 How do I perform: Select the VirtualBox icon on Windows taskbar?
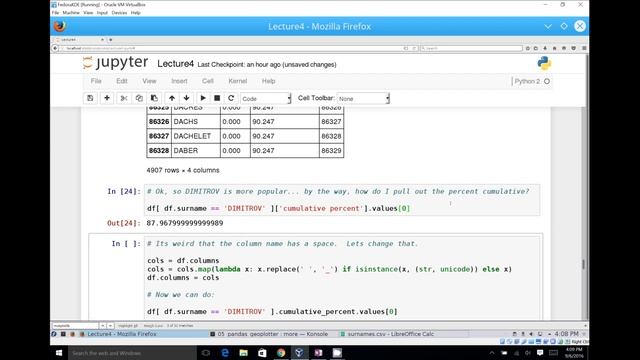pos(299,353)
